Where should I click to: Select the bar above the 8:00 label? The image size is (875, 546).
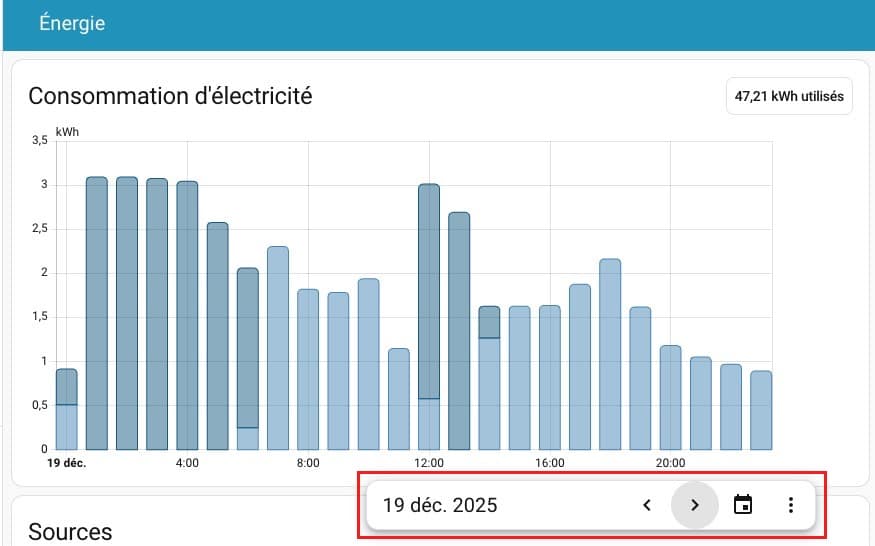pos(308,370)
